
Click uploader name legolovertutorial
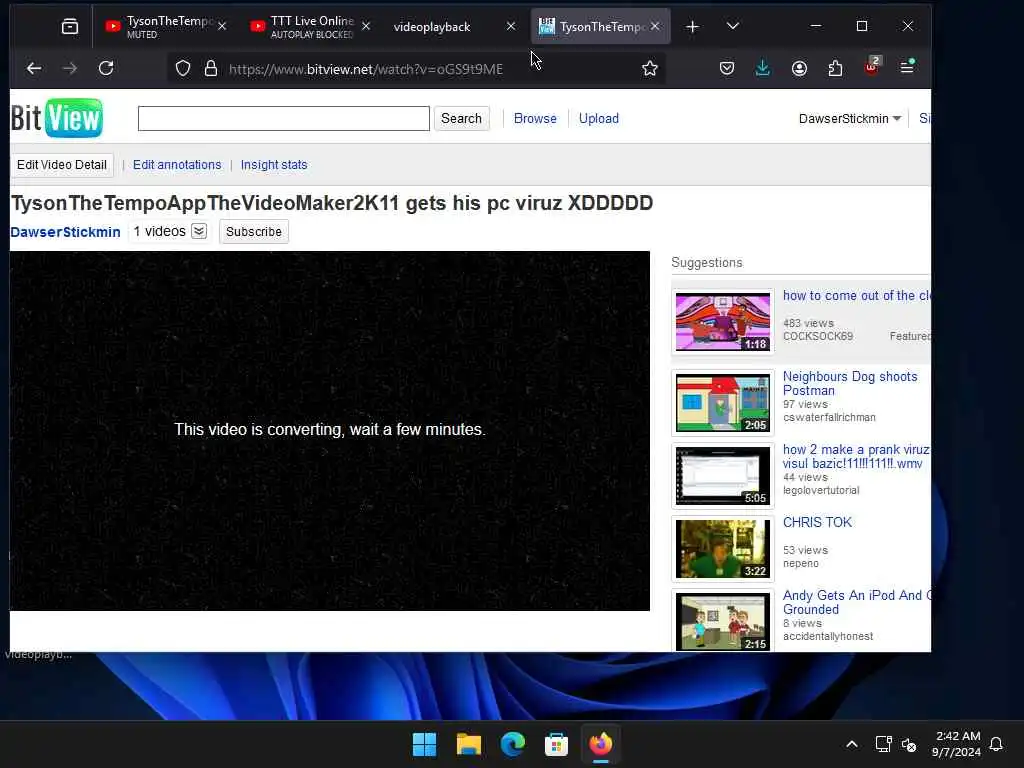pos(821,490)
